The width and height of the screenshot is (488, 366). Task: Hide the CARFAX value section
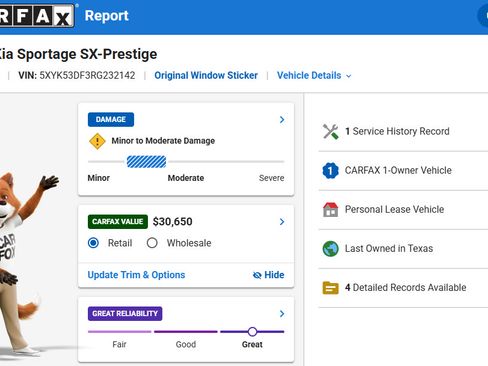click(269, 275)
